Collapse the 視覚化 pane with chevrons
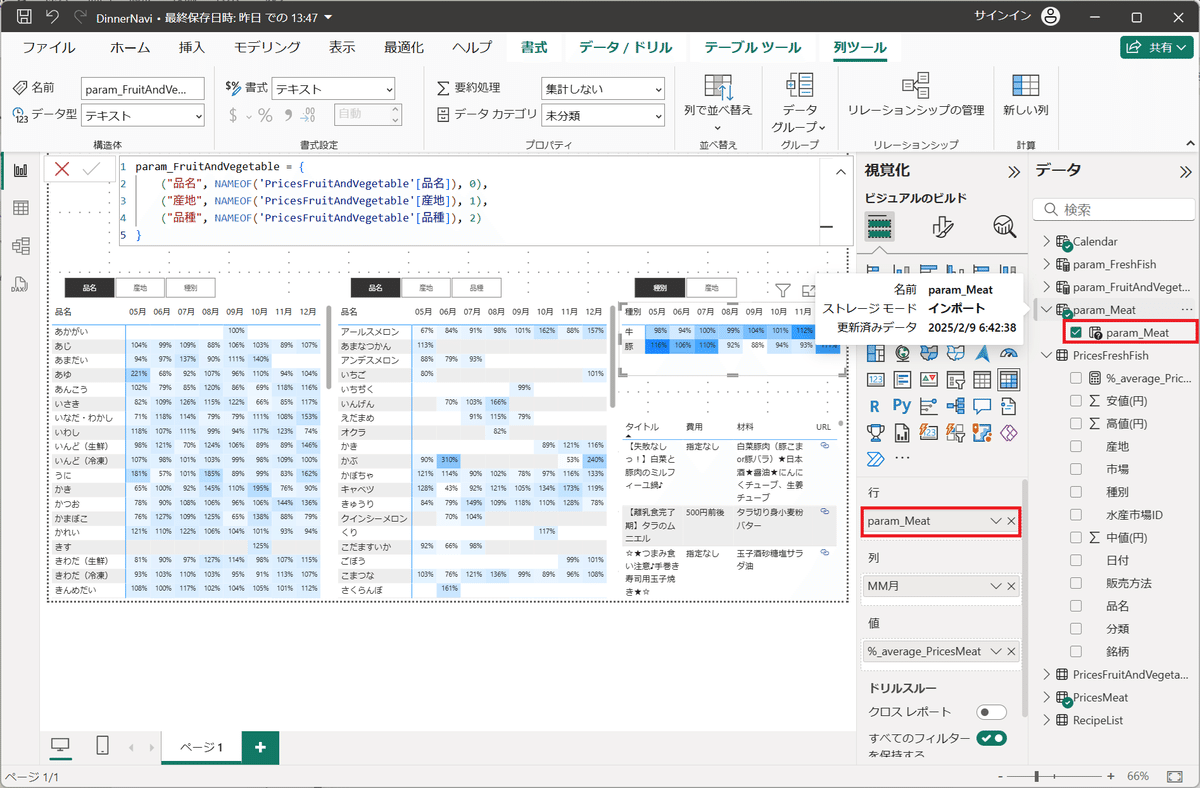 tap(1013, 171)
